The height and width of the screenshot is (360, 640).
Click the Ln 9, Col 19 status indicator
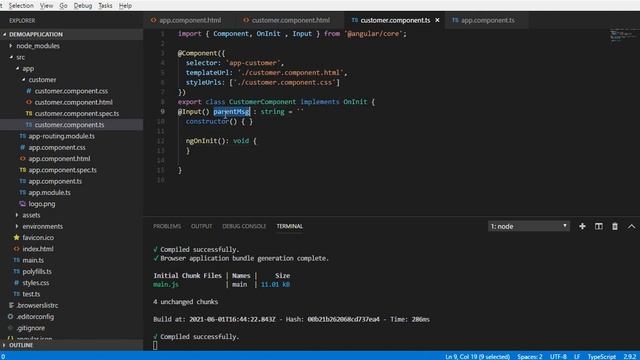tap(478, 356)
